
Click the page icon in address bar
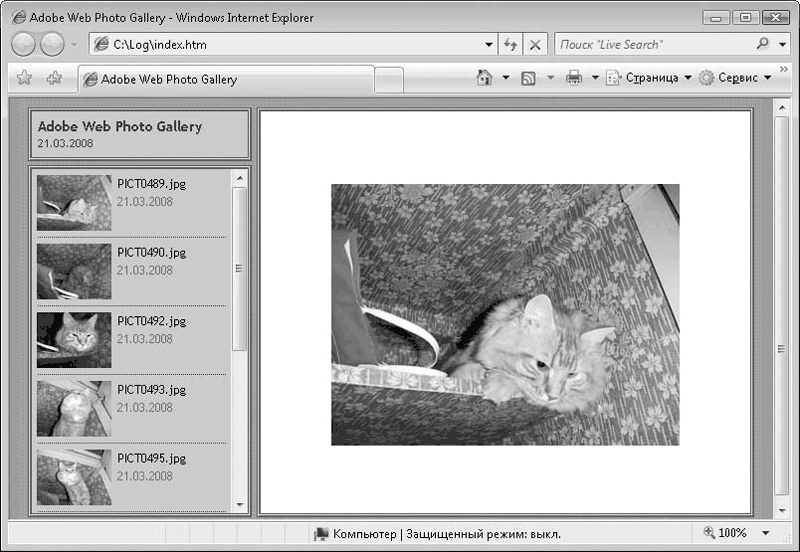(x=102, y=44)
